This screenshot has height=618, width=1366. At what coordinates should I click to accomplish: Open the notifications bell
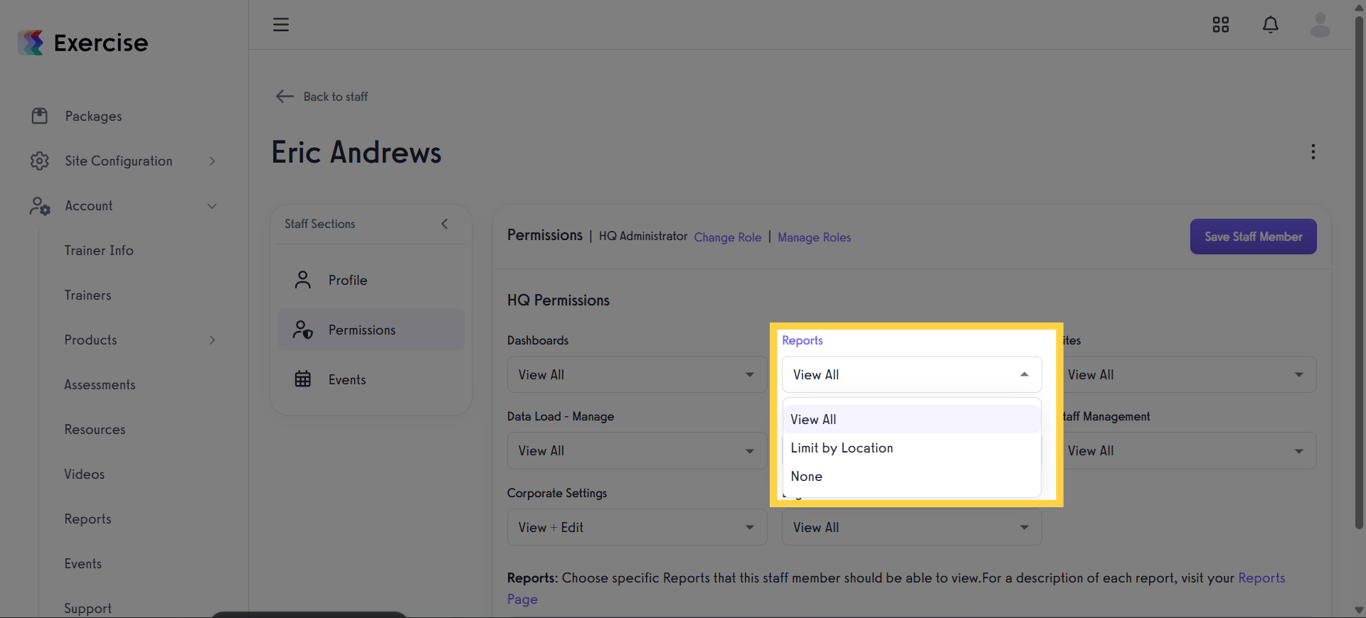1270,25
